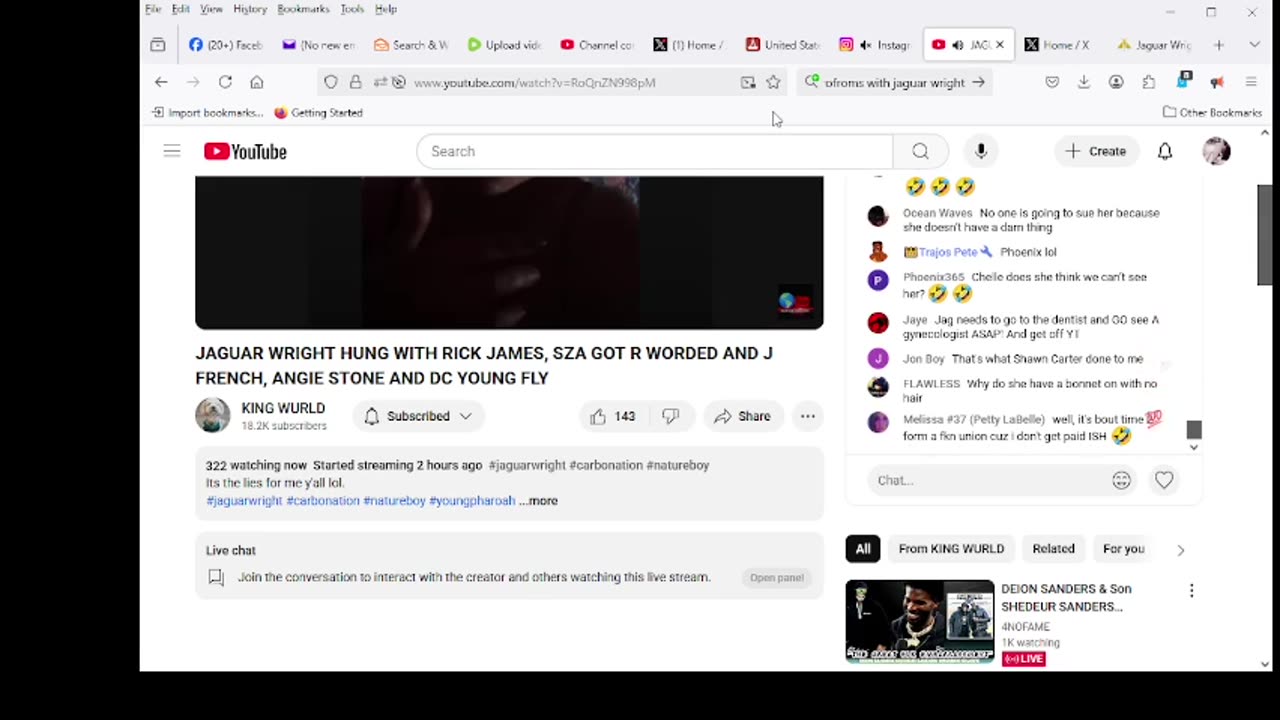Viewport: 1280px width, 720px height.
Task: Open the View menu
Action: [x=211, y=9]
